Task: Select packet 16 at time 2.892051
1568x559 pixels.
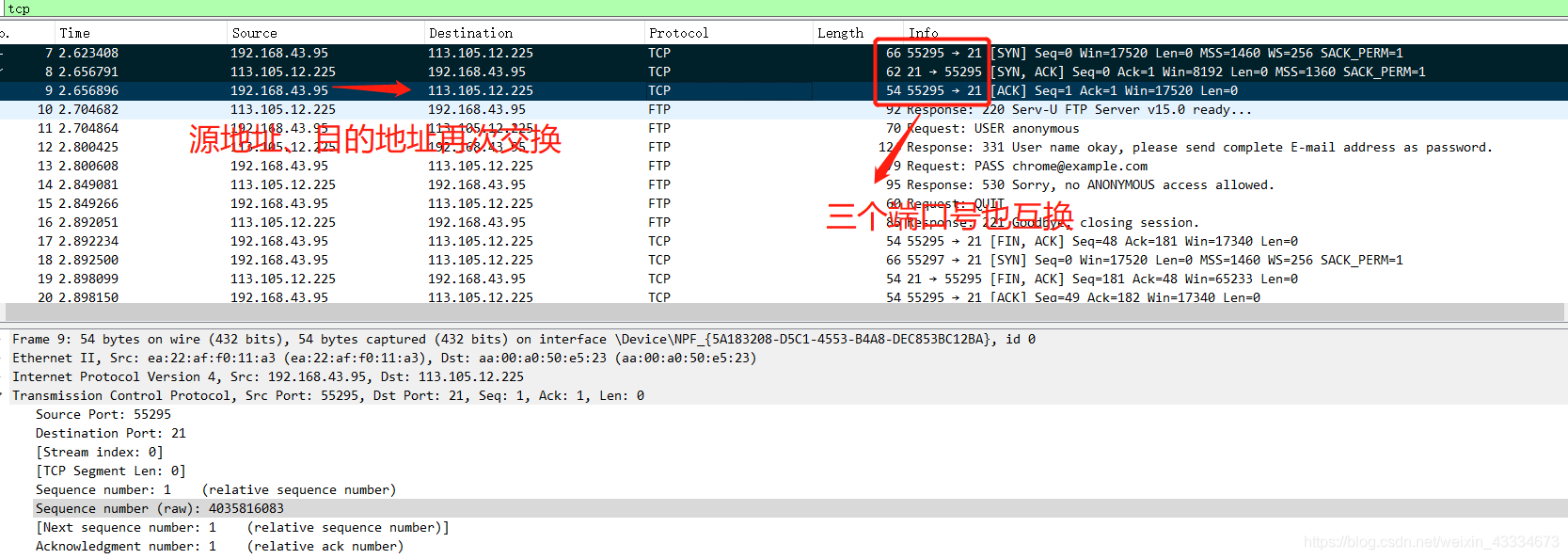Action: click(x=784, y=222)
